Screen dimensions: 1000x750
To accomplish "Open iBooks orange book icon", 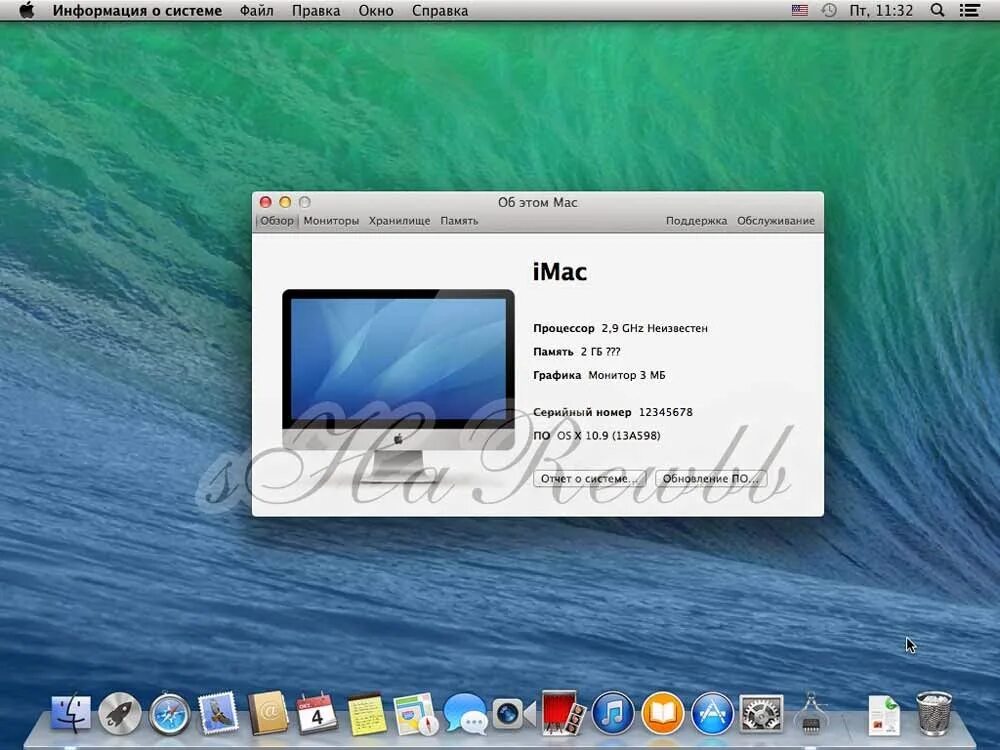I will 663,713.
